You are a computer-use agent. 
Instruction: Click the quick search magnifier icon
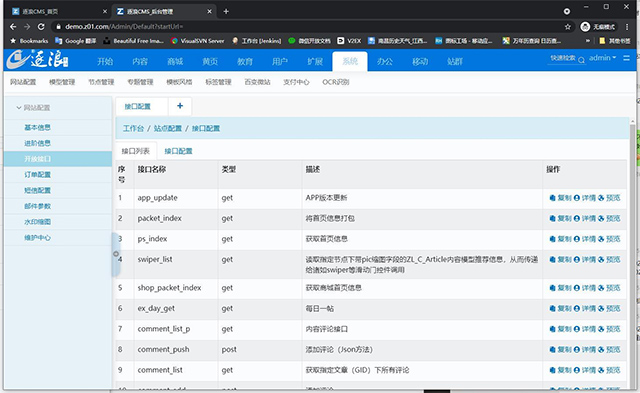[581, 60]
